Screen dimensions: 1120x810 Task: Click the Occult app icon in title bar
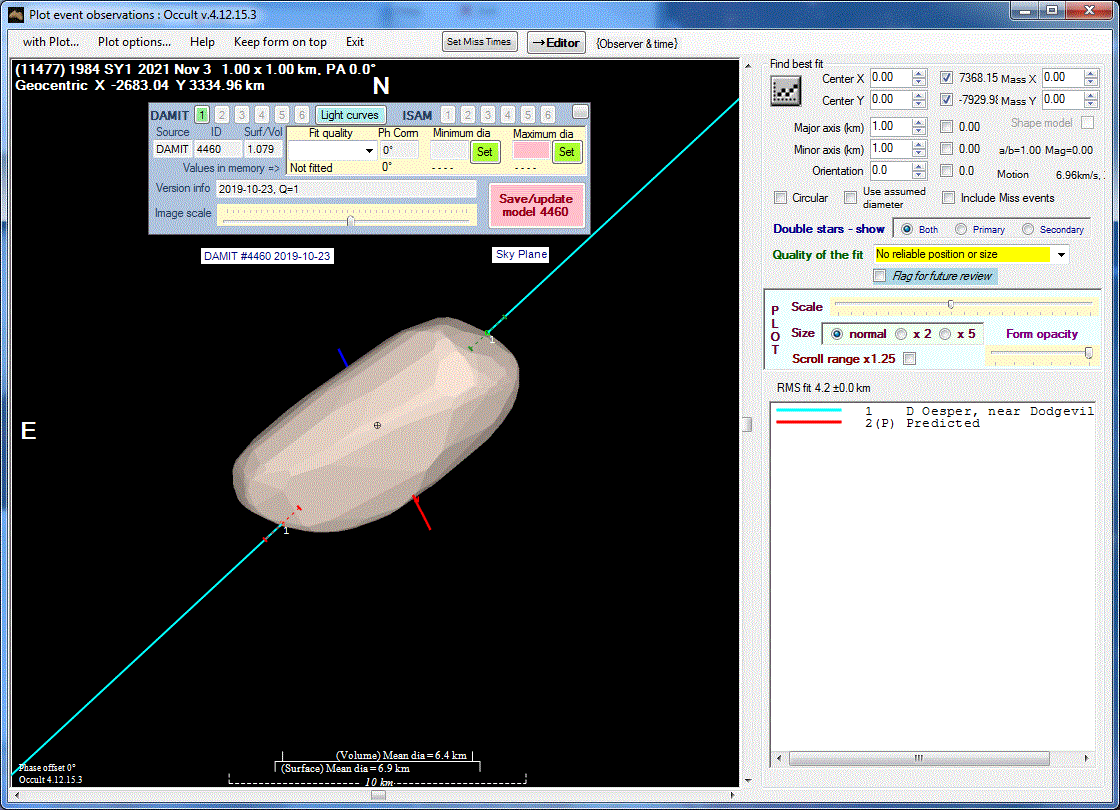pos(15,14)
